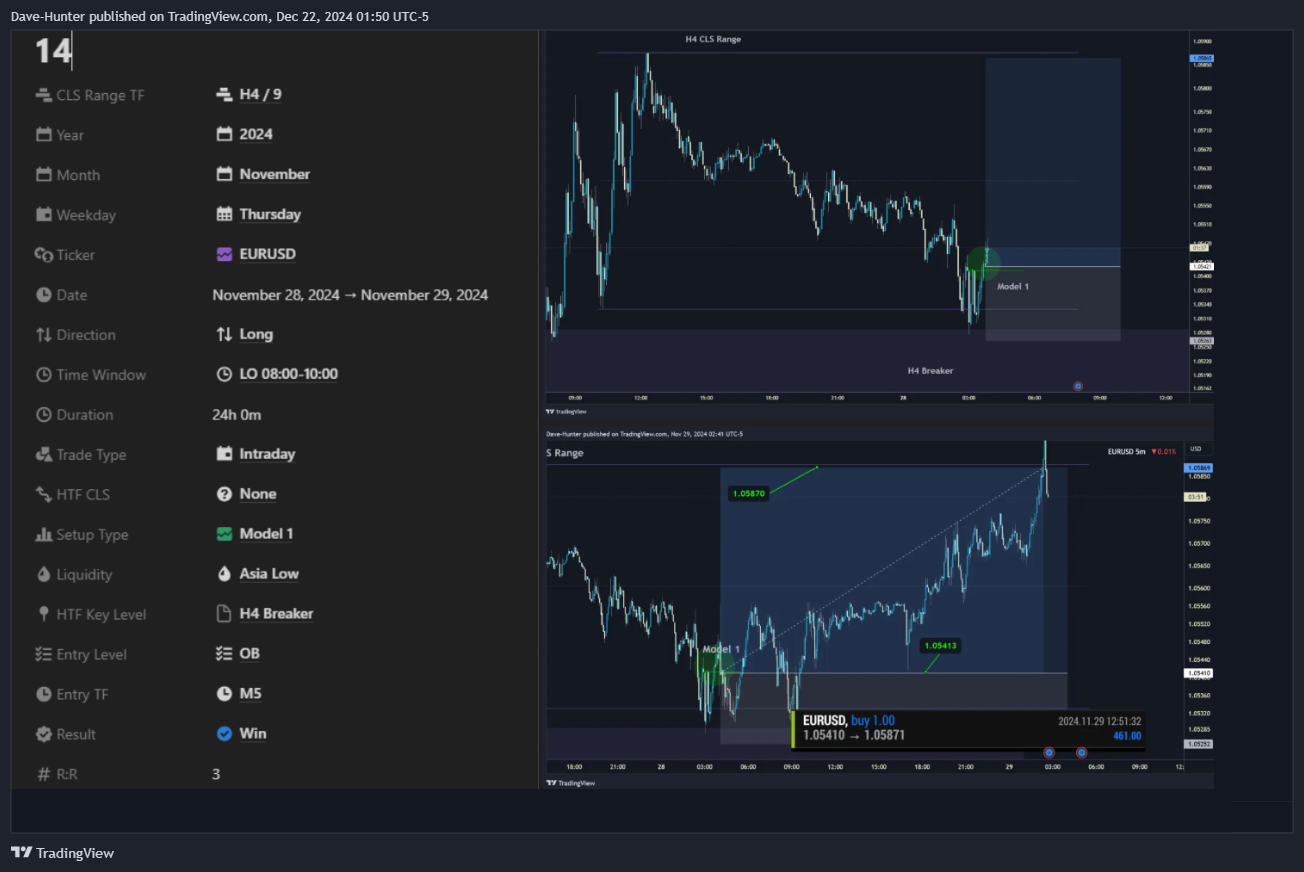Click the bar chart icon beside Setup Type
The image size is (1304, 872).
43,535
